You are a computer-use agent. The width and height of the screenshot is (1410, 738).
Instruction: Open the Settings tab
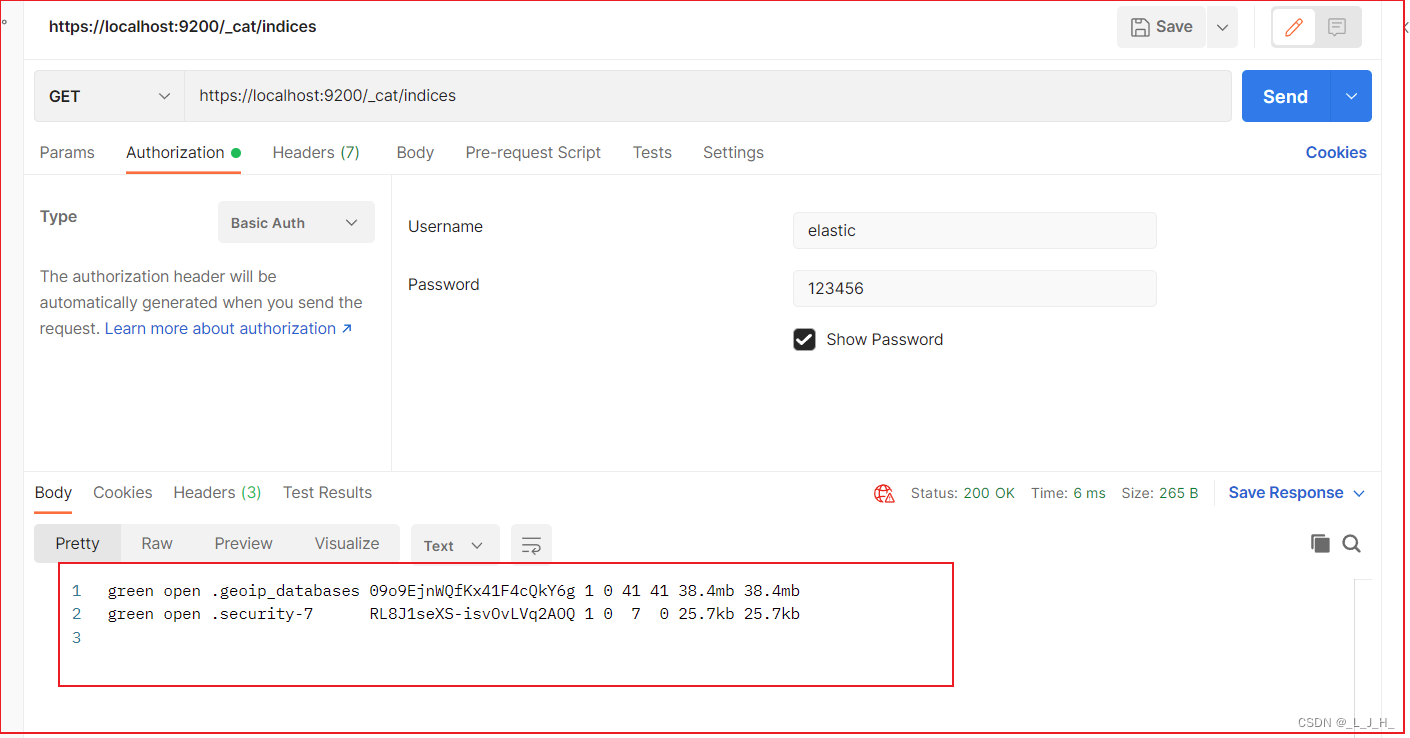733,152
